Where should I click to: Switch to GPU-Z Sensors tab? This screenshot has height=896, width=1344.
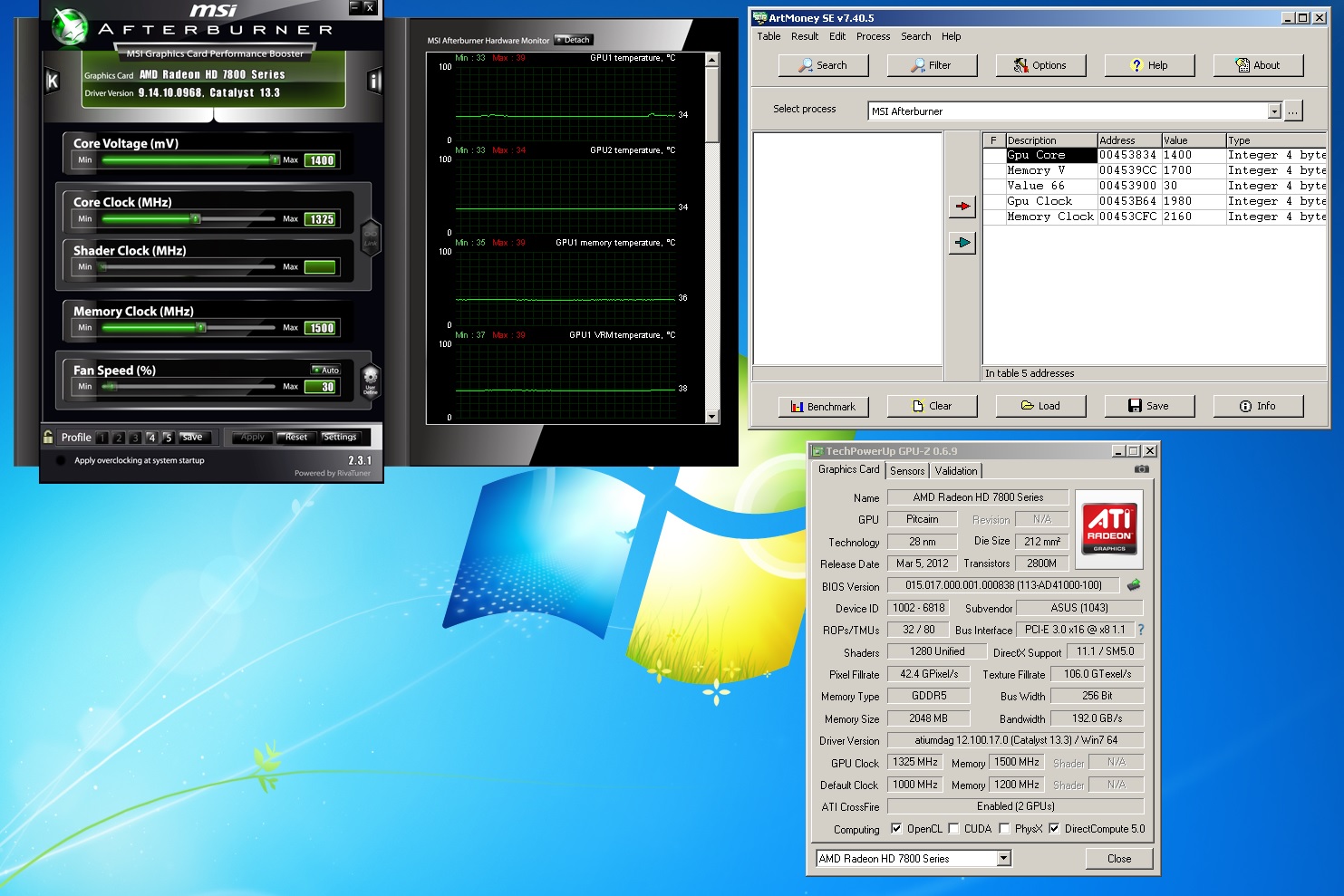click(907, 470)
